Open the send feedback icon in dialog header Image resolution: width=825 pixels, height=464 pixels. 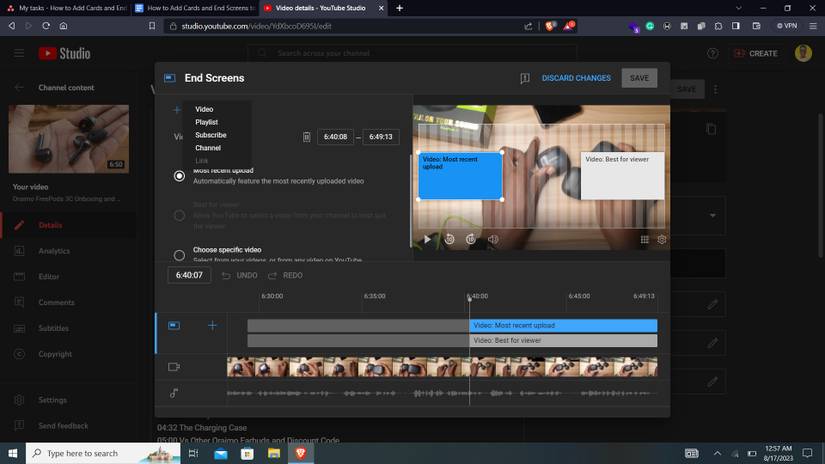[x=525, y=78]
